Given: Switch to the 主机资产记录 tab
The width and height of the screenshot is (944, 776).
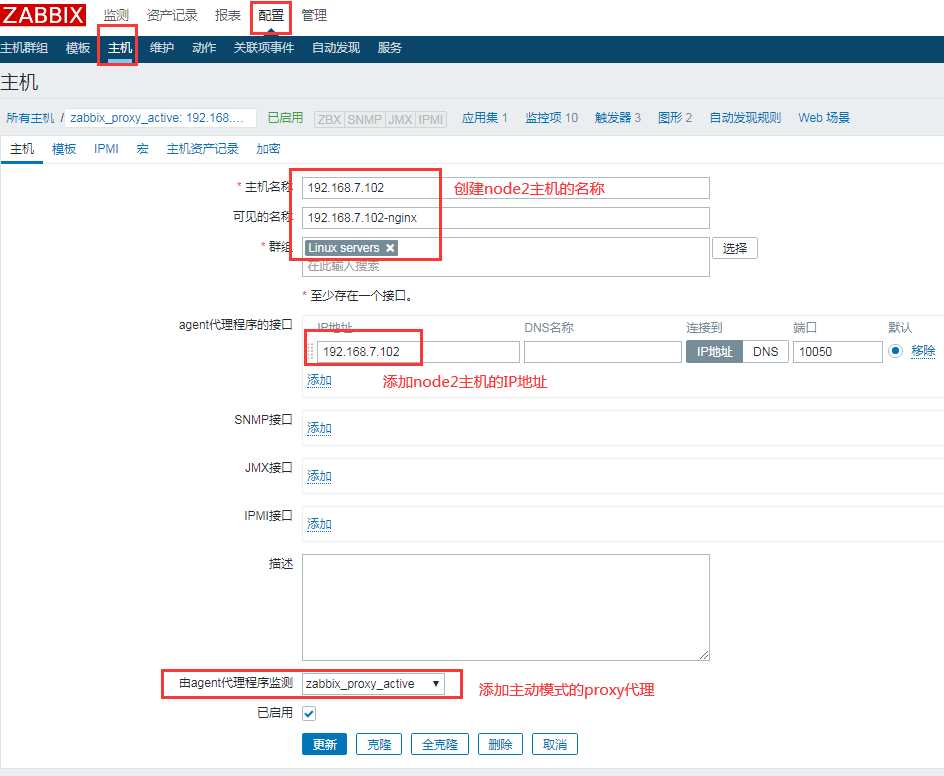Looking at the screenshot, I should 203,149.
